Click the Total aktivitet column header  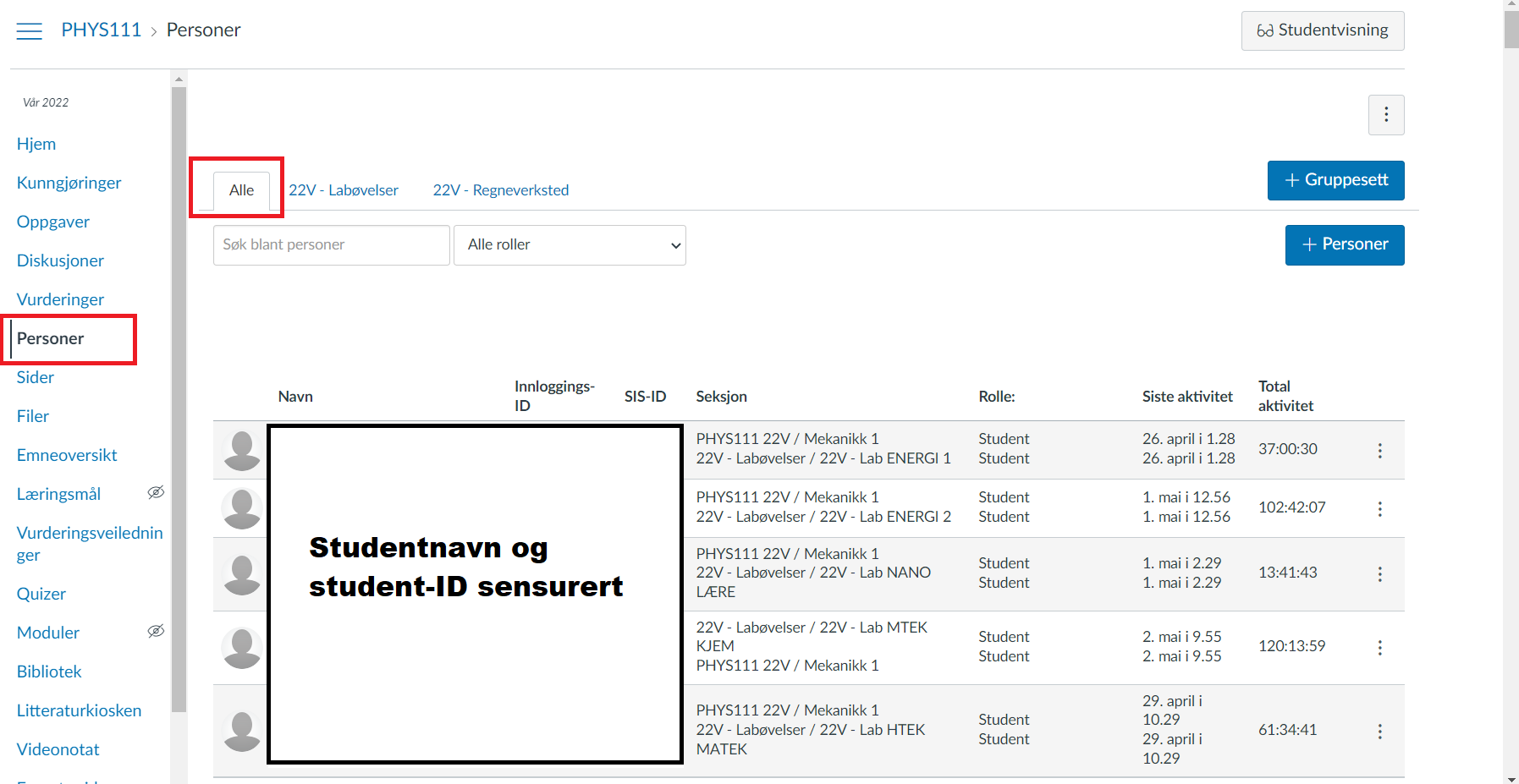pos(1286,396)
